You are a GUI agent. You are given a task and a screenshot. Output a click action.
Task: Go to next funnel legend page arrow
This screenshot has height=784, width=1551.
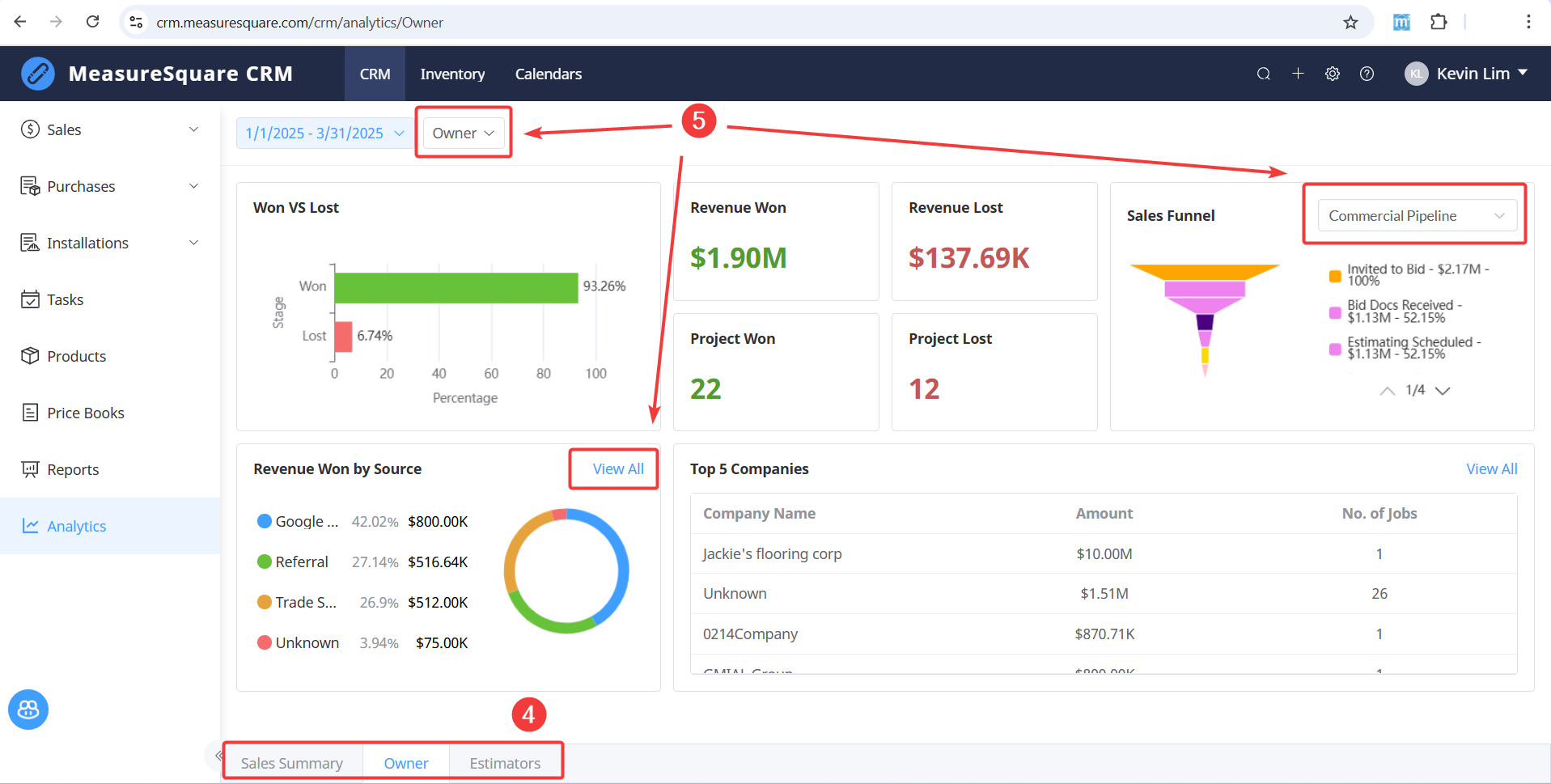tap(1443, 391)
